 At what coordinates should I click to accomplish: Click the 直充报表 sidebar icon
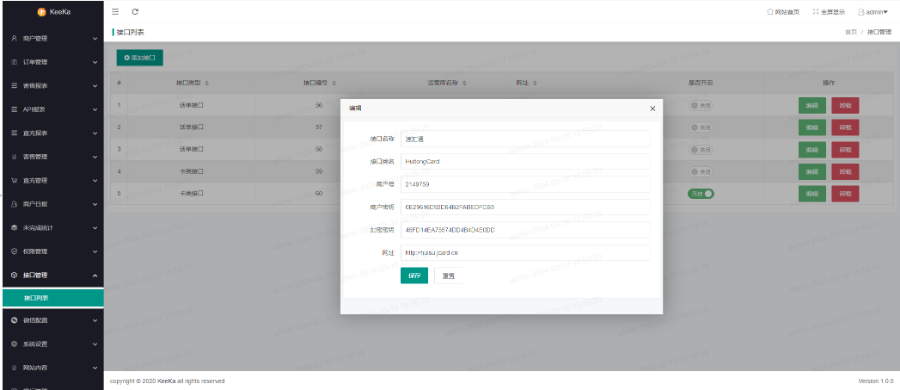14,133
